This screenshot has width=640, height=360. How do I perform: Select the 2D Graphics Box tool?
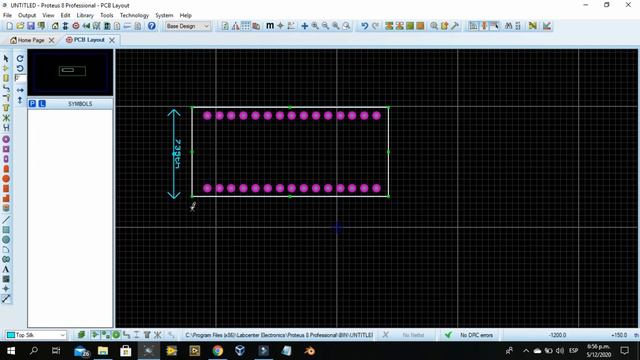[6, 230]
